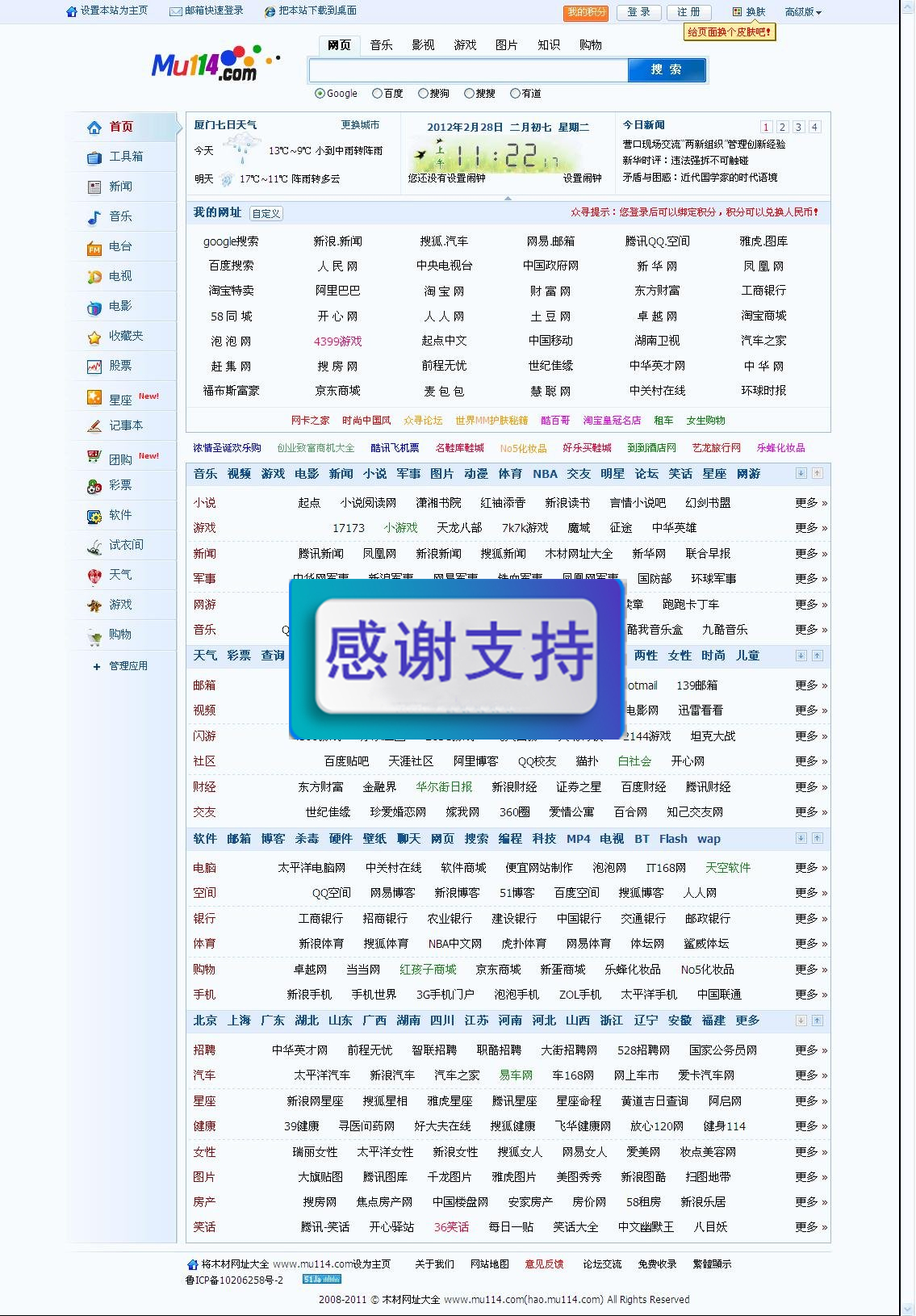Open the 软件 software icon
The width and height of the screenshot is (916, 1316).
(94, 516)
